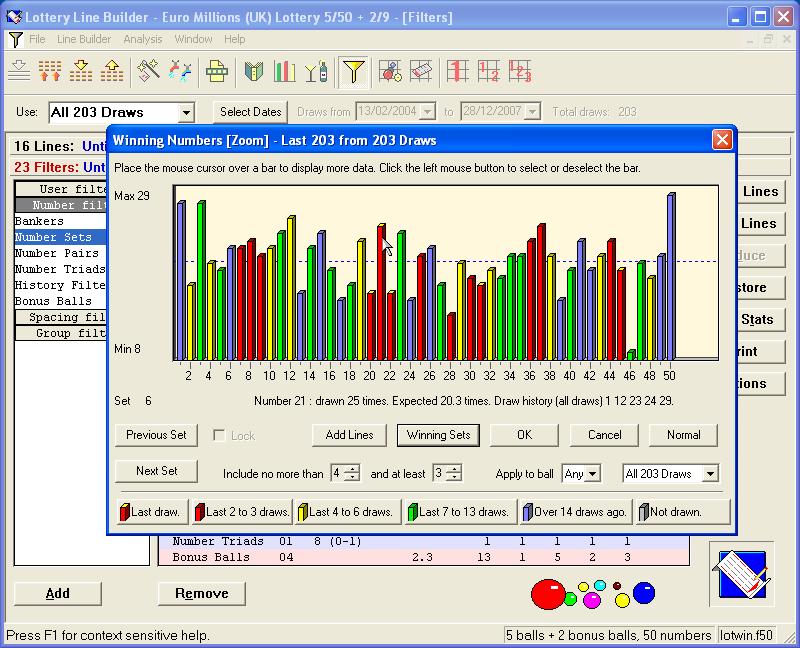The height and width of the screenshot is (648, 800).
Task: Open the colored bar chart toolbar icon
Action: click(285, 71)
